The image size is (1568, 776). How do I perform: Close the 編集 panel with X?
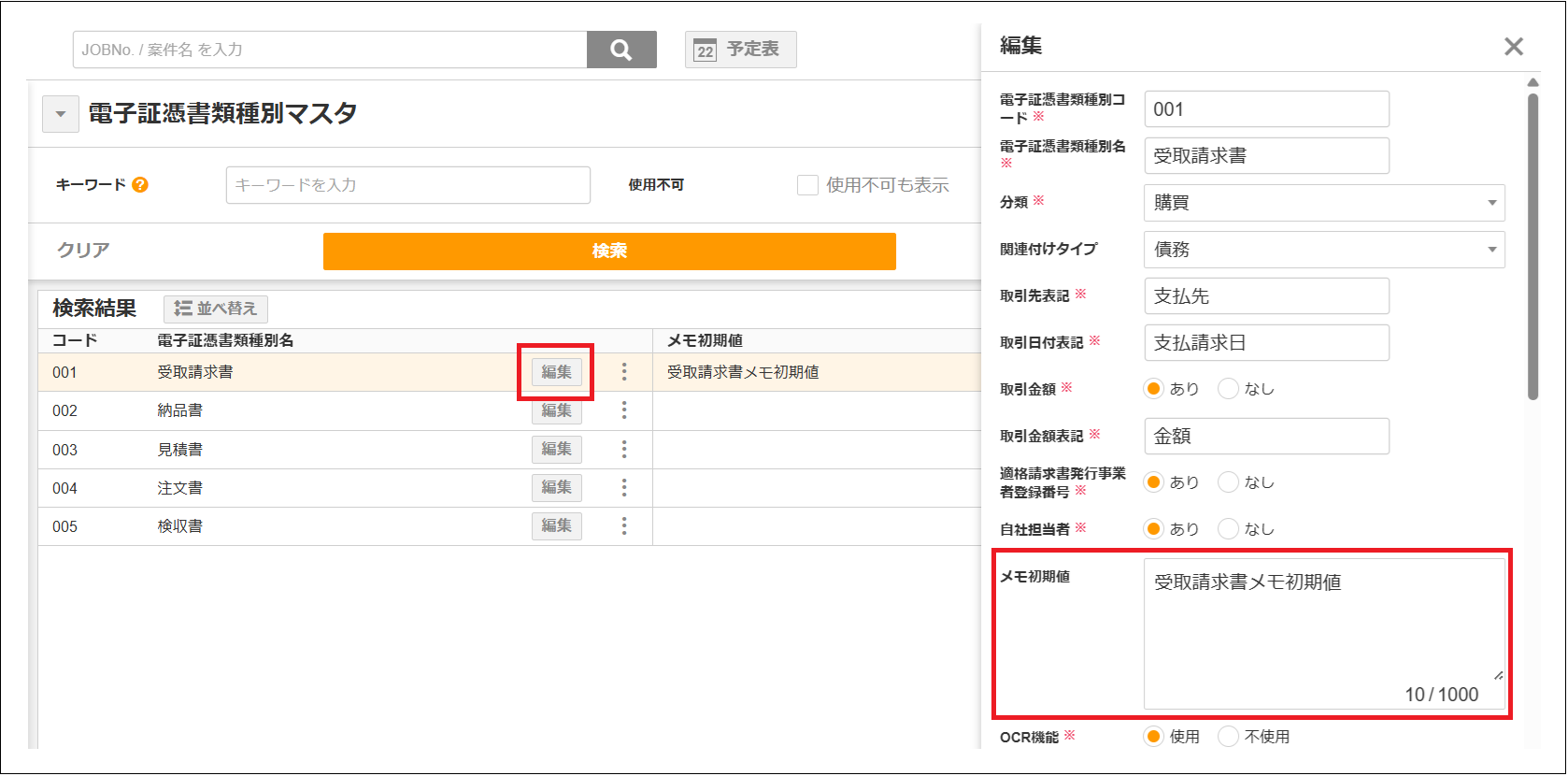1513,47
